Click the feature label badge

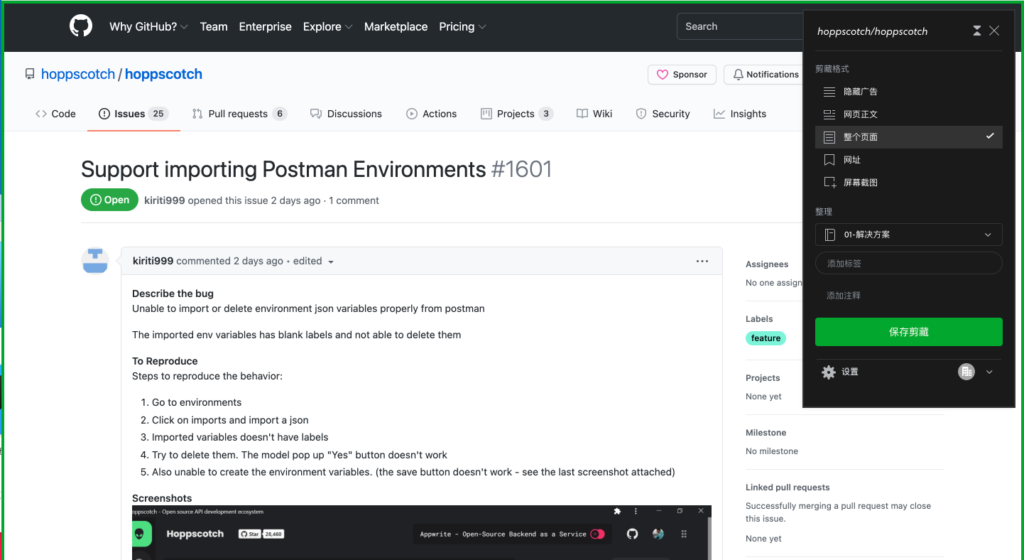point(765,338)
